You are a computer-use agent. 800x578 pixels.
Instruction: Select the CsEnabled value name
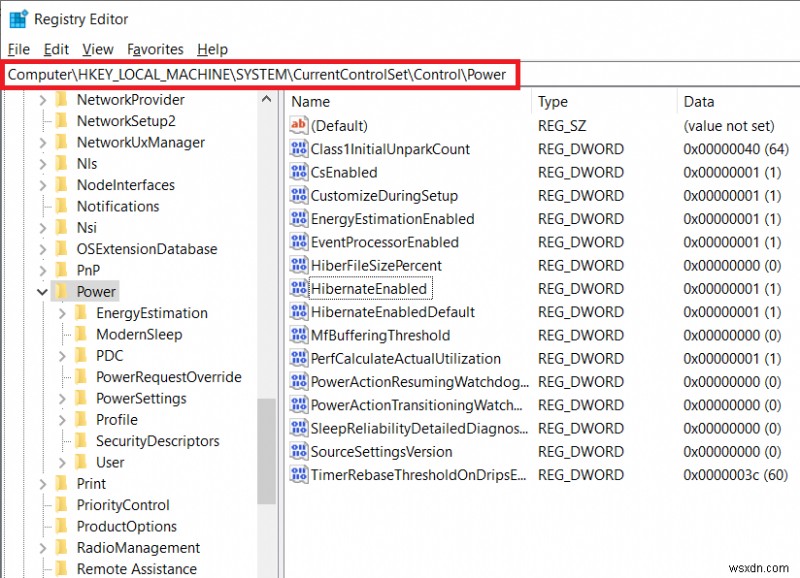344,172
